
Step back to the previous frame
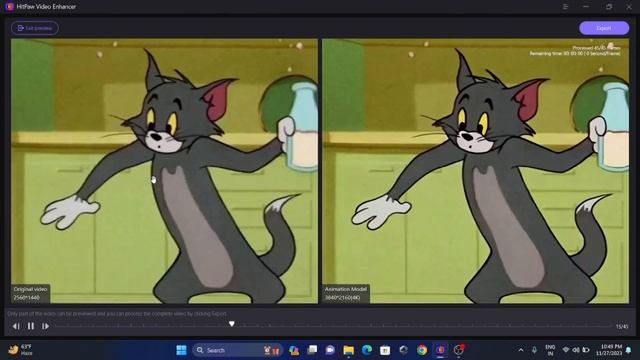tap(16, 326)
